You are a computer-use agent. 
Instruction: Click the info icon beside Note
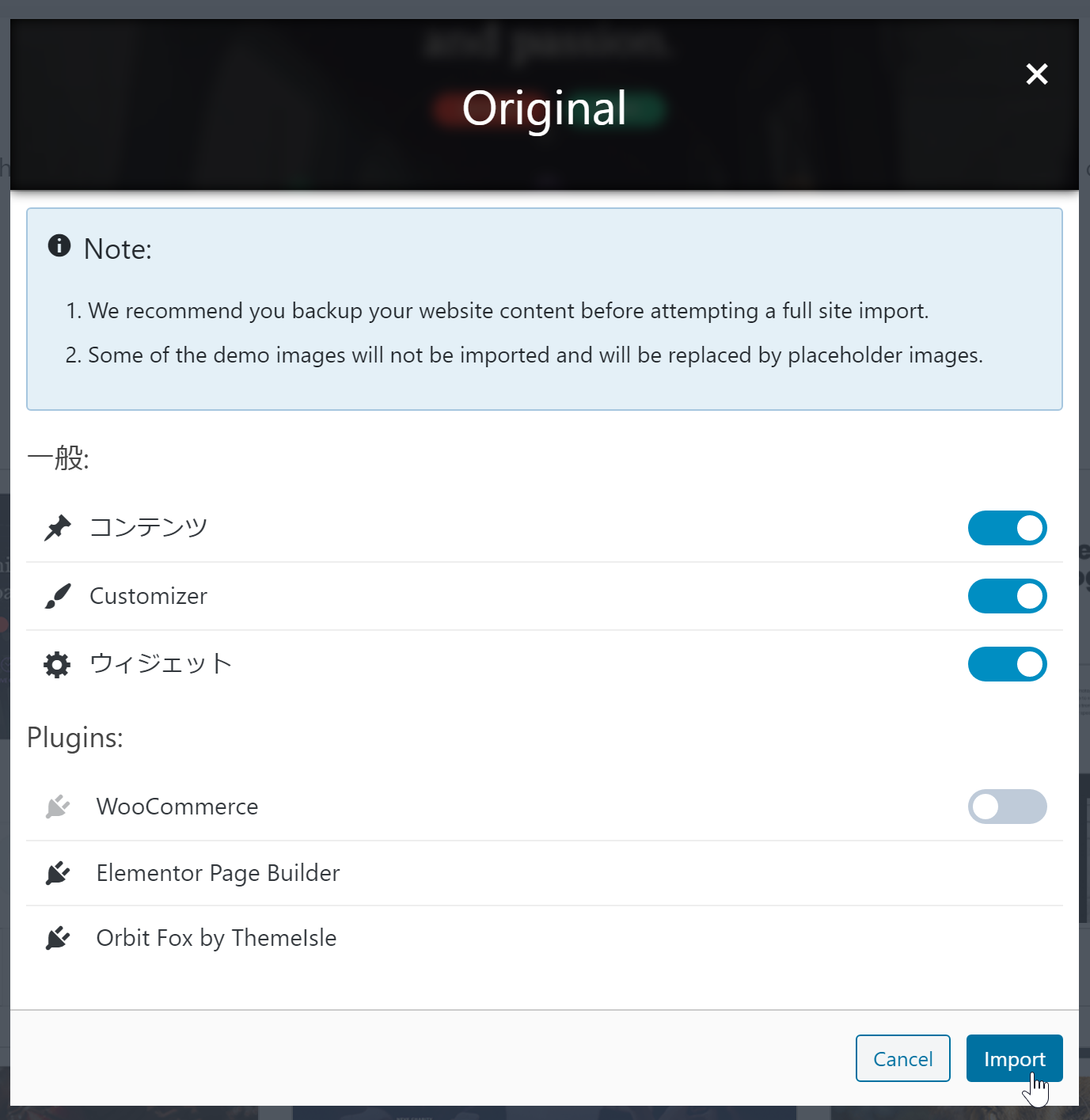[x=59, y=246]
